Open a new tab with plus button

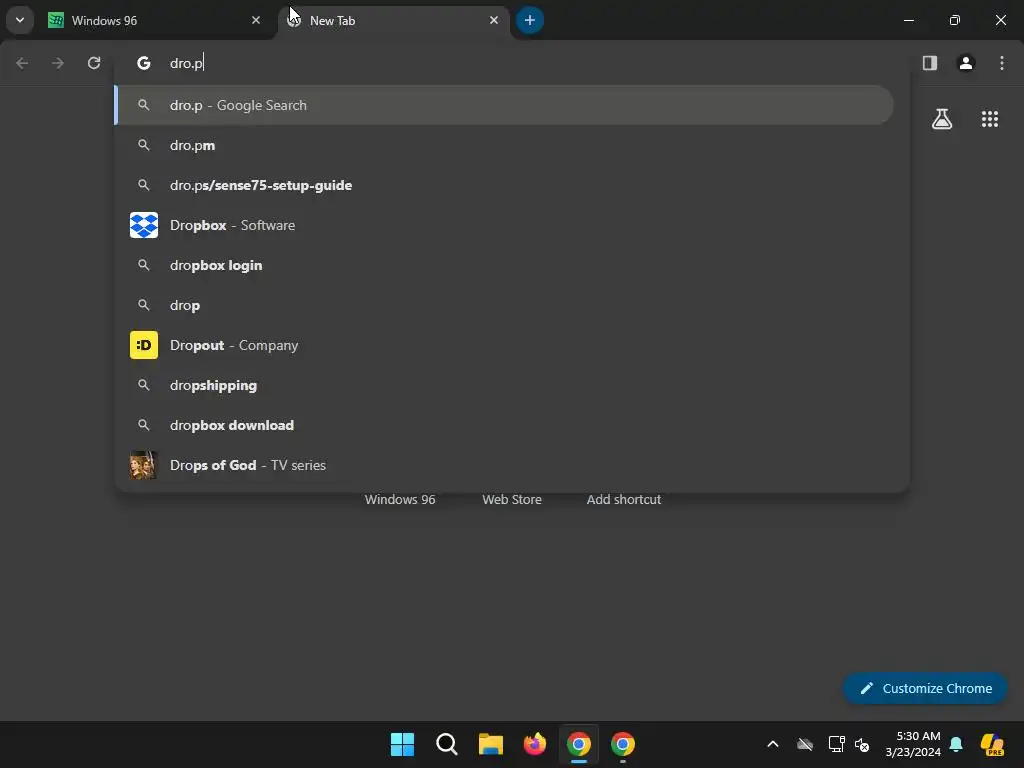coord(530,20)
